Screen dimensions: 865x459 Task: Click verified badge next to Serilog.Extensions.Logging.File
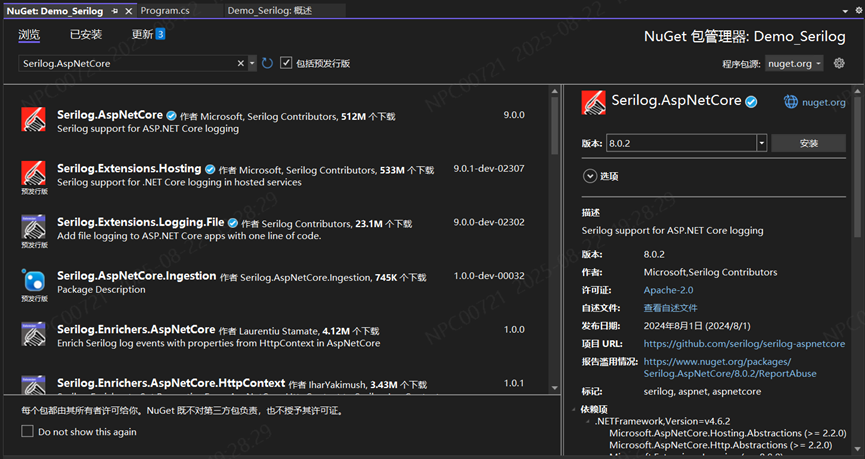pyautogui.click(x=233, y=223)
